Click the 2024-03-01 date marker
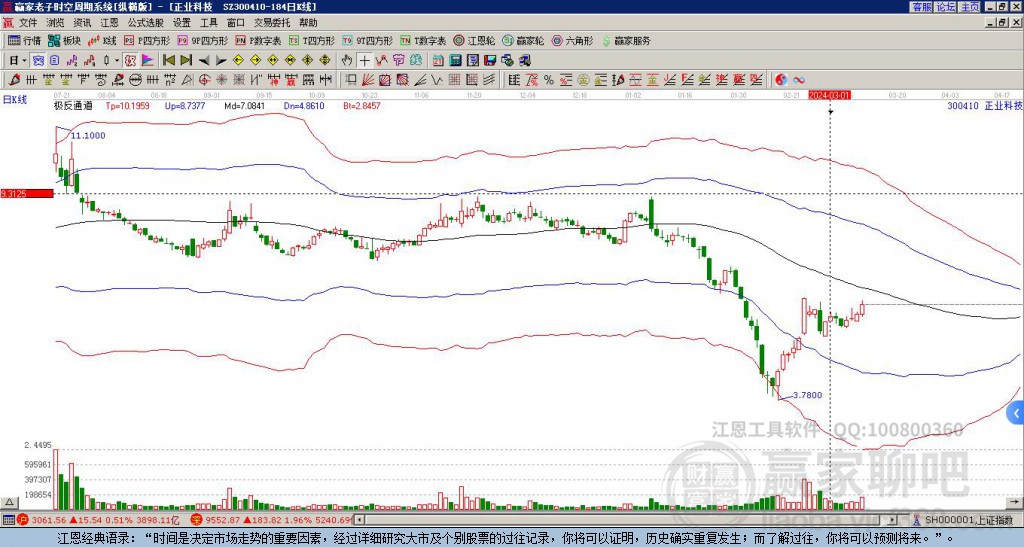This screenshot has height=548, width=1024. coord(830,95)
